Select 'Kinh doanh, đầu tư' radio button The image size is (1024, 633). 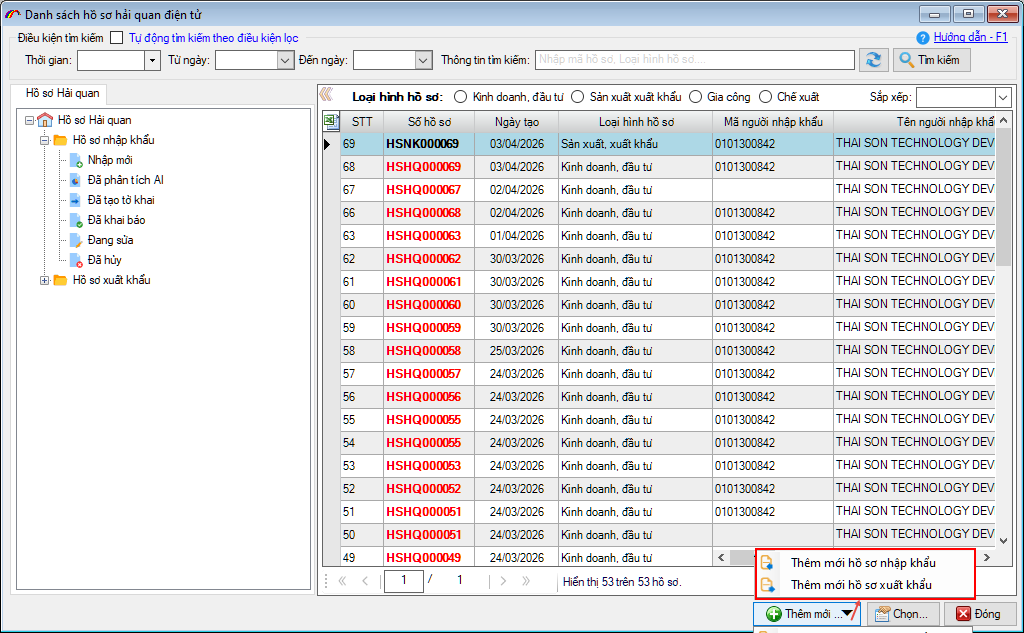click(461, 97)
